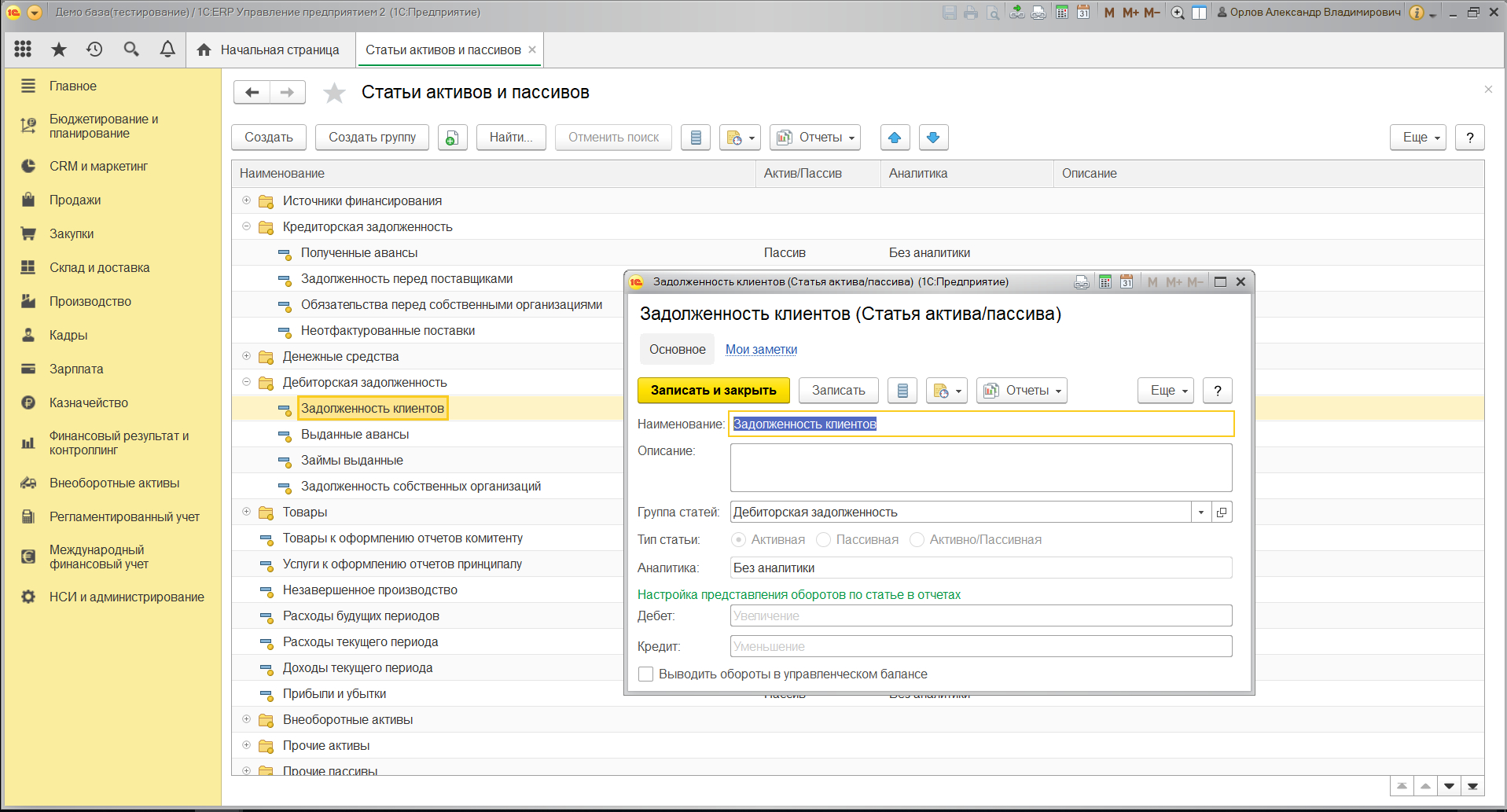Open the sections menu grid icon
Viewport: 1507px width, 812px height.
pos(23,50)
